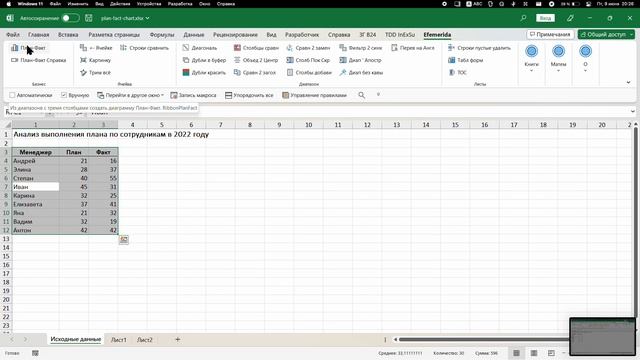The image size is (640, 360).
Task: Click the horizontal scrollbar thumb
Action: click(x=484, y=339)
